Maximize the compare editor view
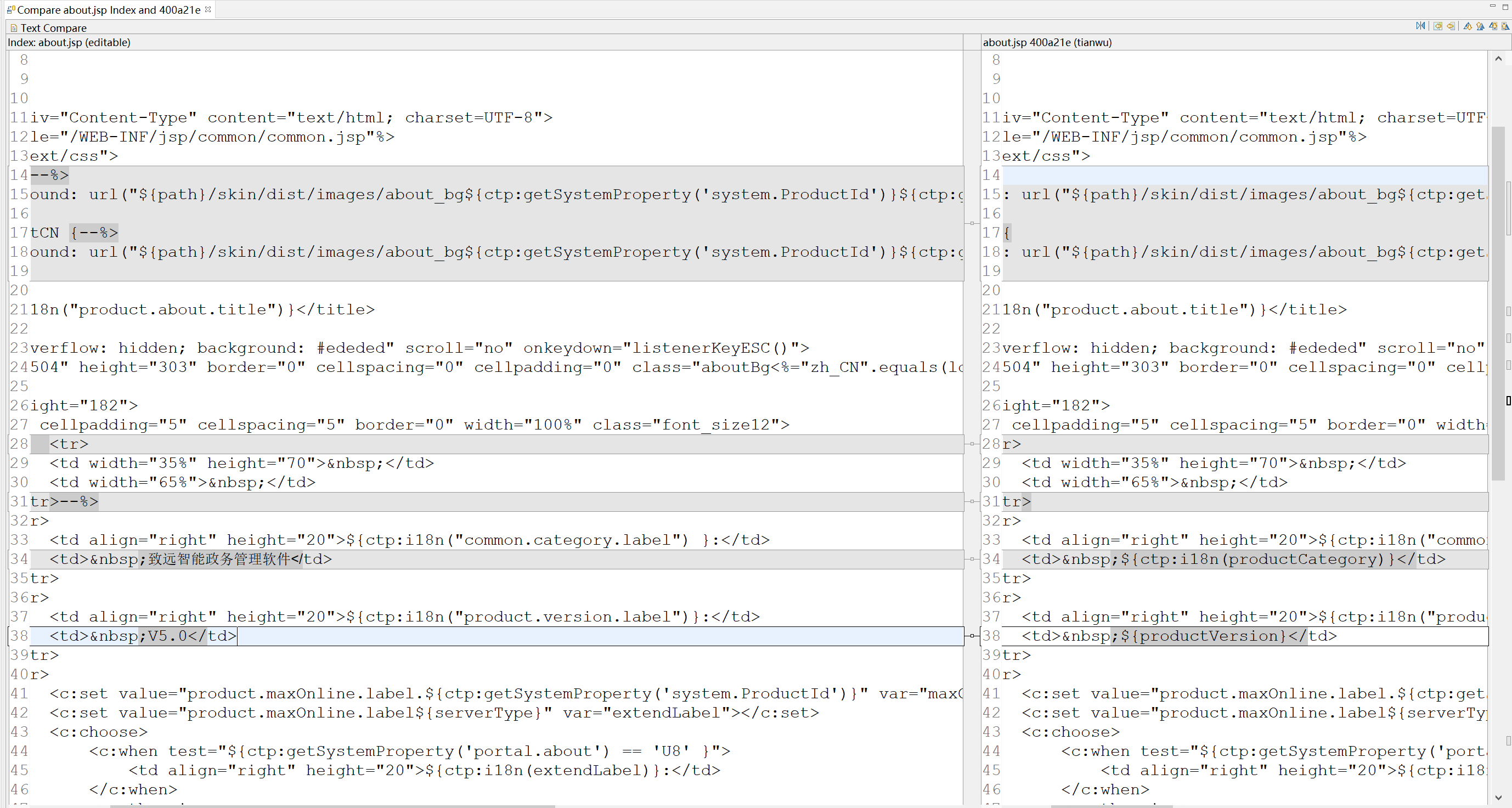Viewport: 1512px width, 808px height. coord(1505,7)
